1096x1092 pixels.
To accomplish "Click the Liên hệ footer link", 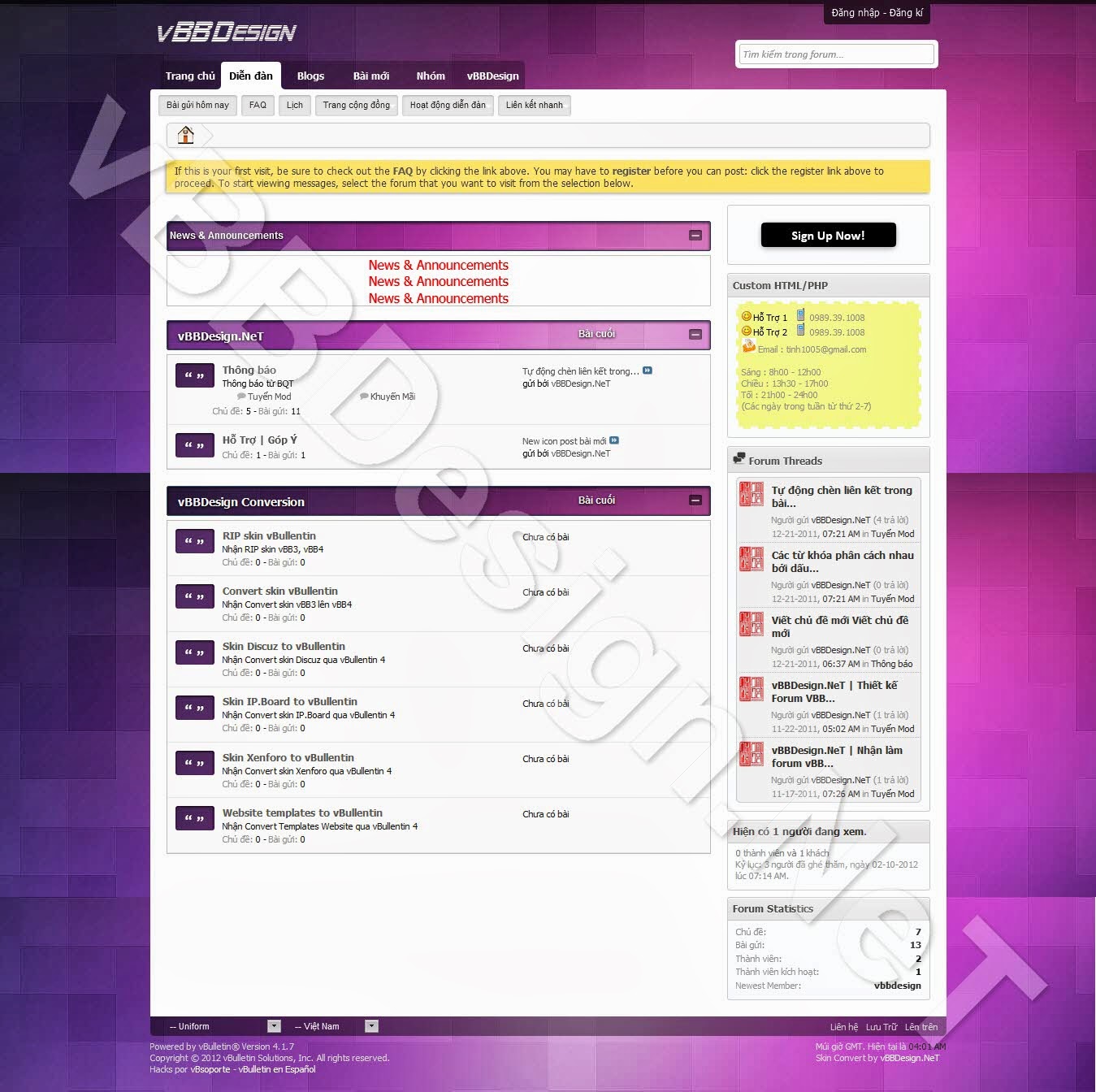I will point(844,1027).
